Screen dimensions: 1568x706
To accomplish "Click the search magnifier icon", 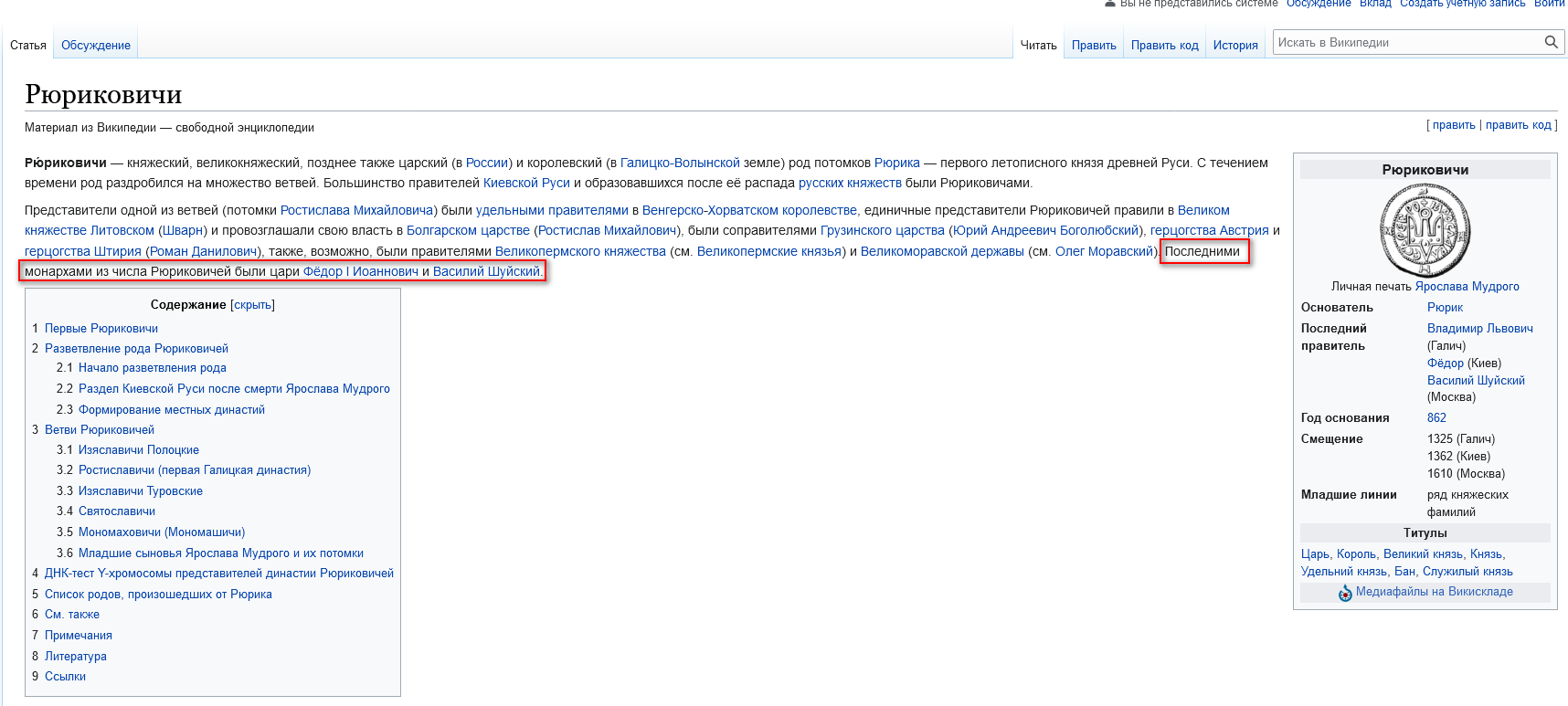I will [x=1551, y=42].
